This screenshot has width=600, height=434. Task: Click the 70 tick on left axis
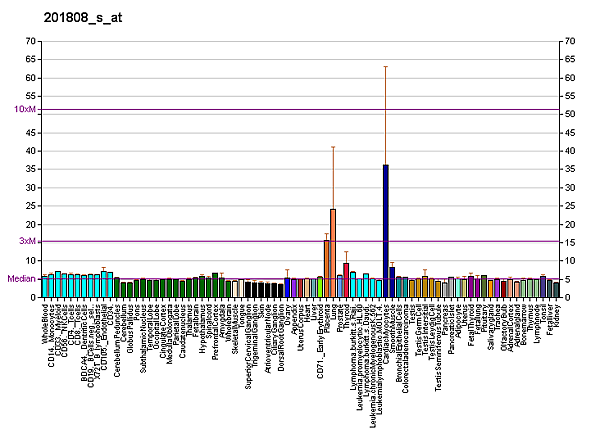32,41
